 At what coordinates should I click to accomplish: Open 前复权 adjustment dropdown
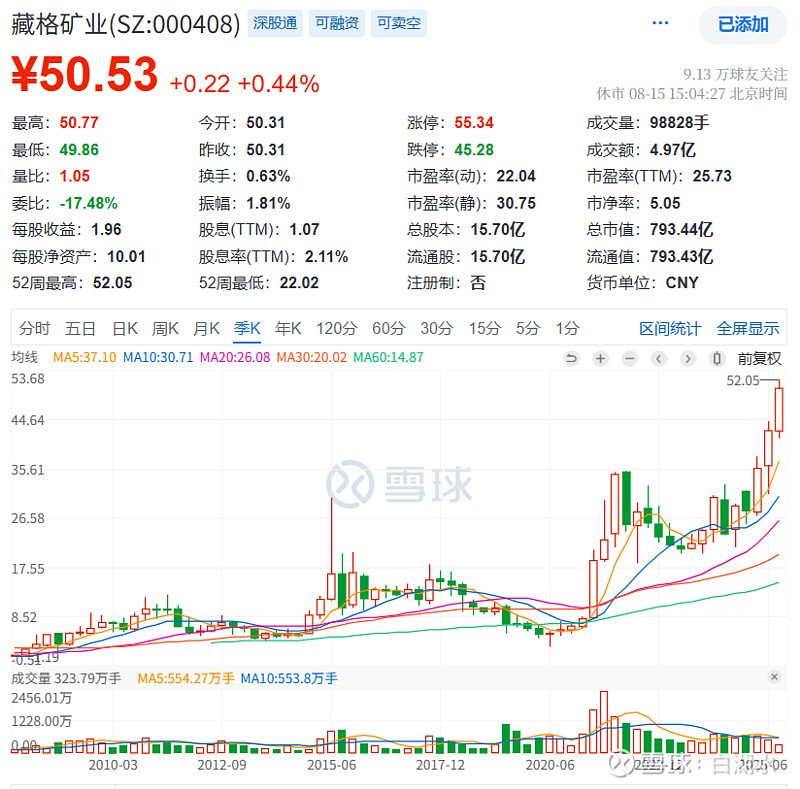point(759,359)
